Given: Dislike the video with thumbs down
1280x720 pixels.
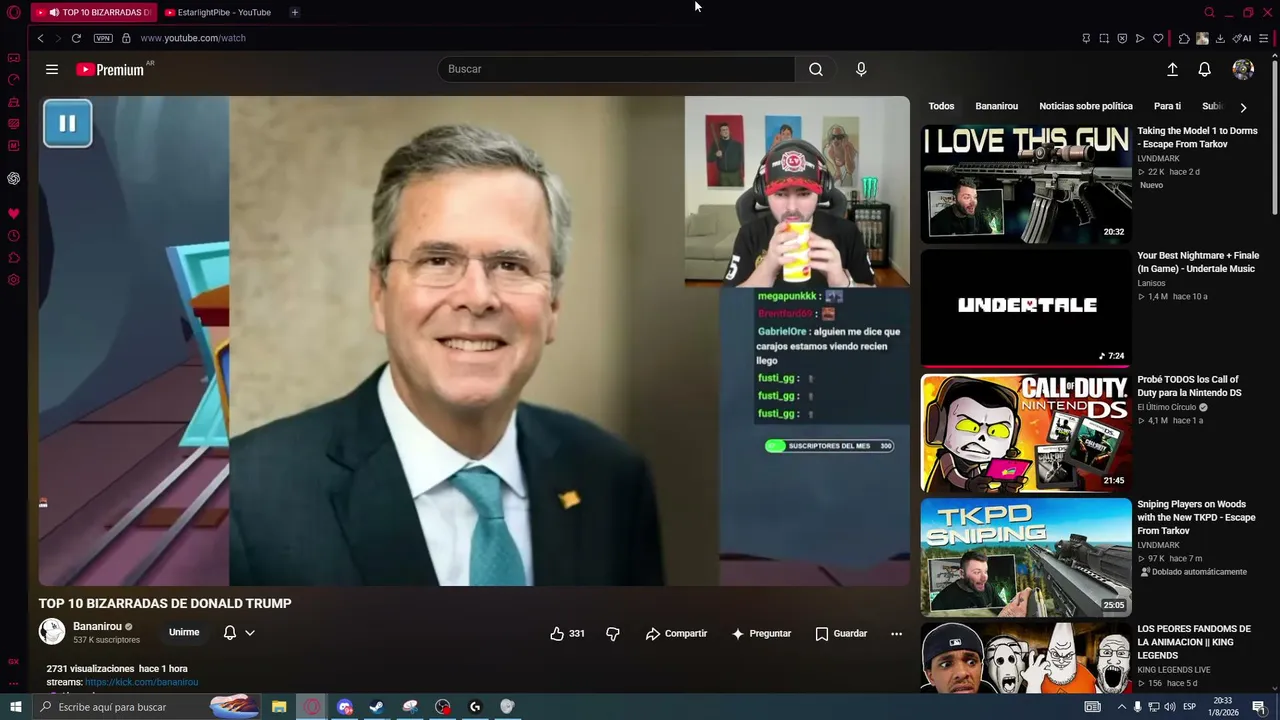Looking at the screenshot, I should [613, 634].
